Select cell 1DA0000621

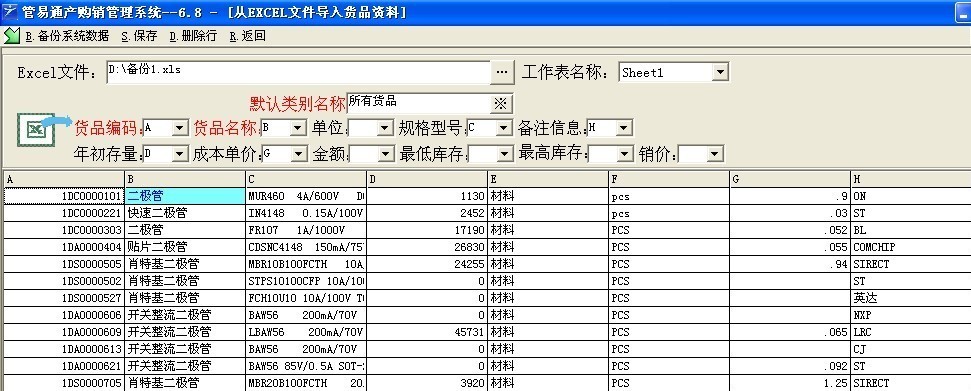pos(64,366)
